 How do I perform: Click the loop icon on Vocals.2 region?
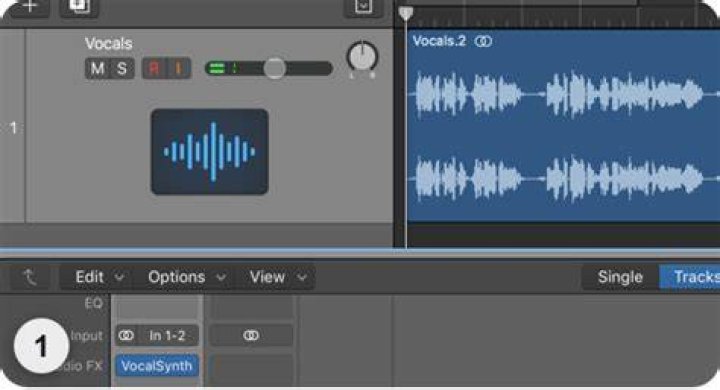pyautogui.click(x=483, y=41)
